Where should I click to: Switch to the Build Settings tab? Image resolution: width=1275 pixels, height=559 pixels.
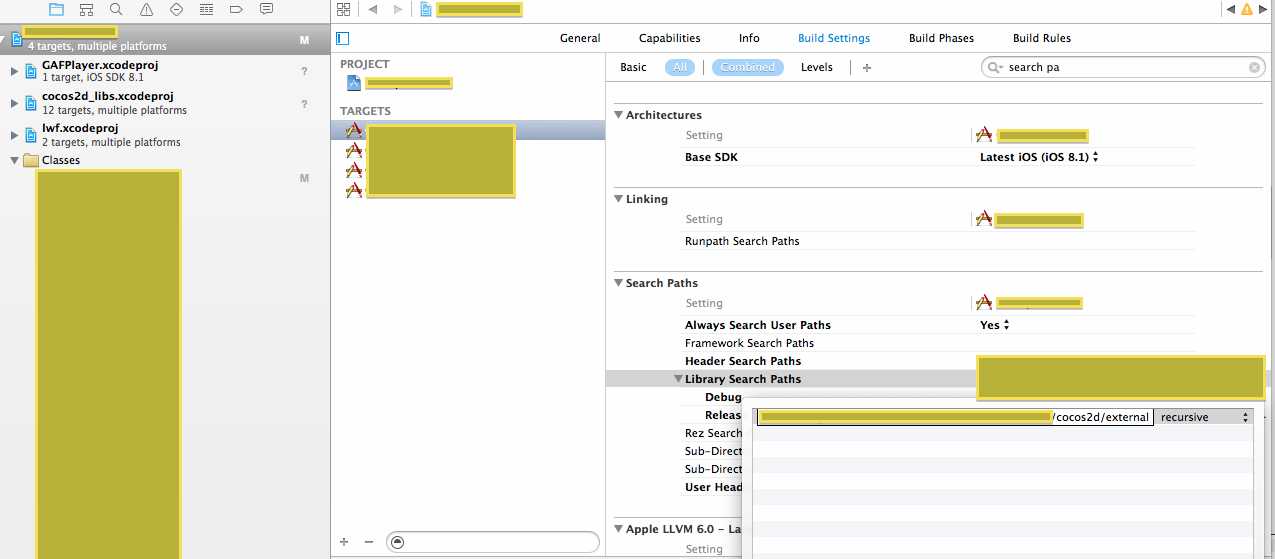coord(834,38)
